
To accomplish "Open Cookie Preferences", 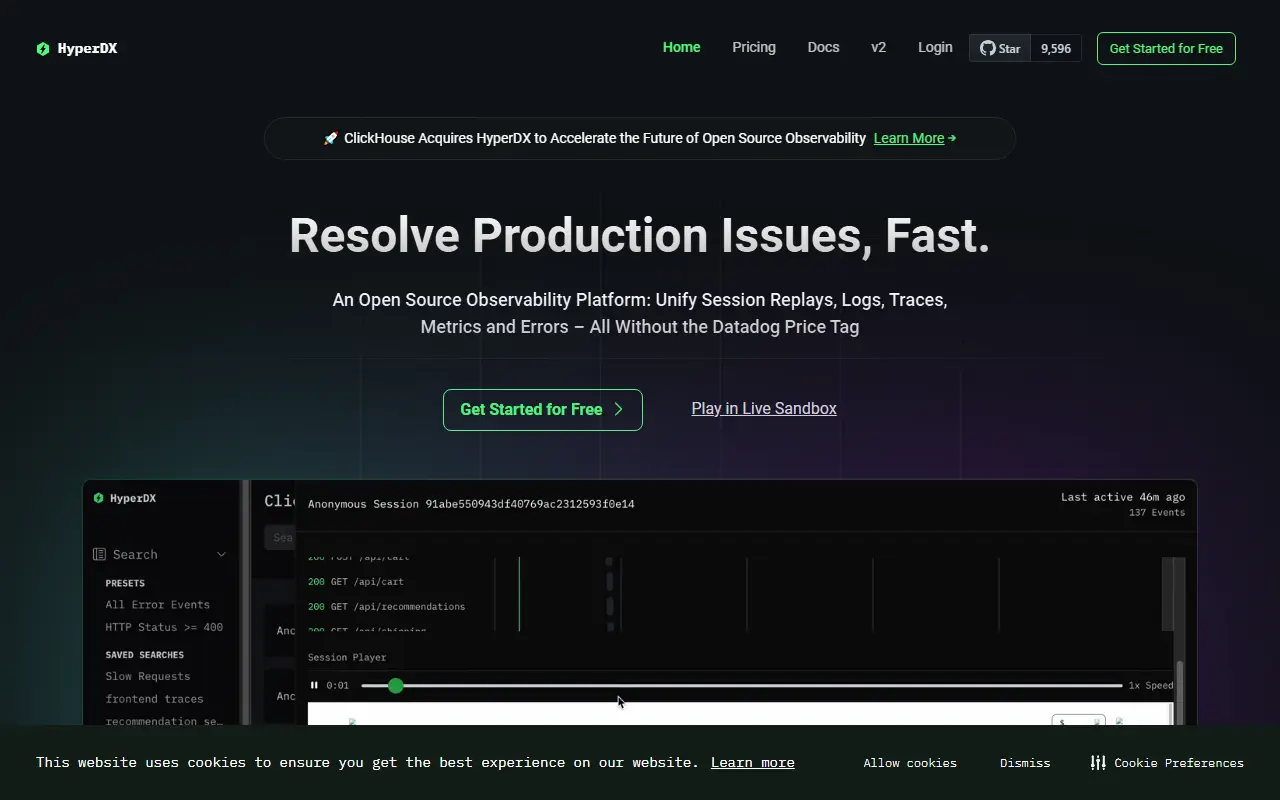I will tap(1167, 763).
